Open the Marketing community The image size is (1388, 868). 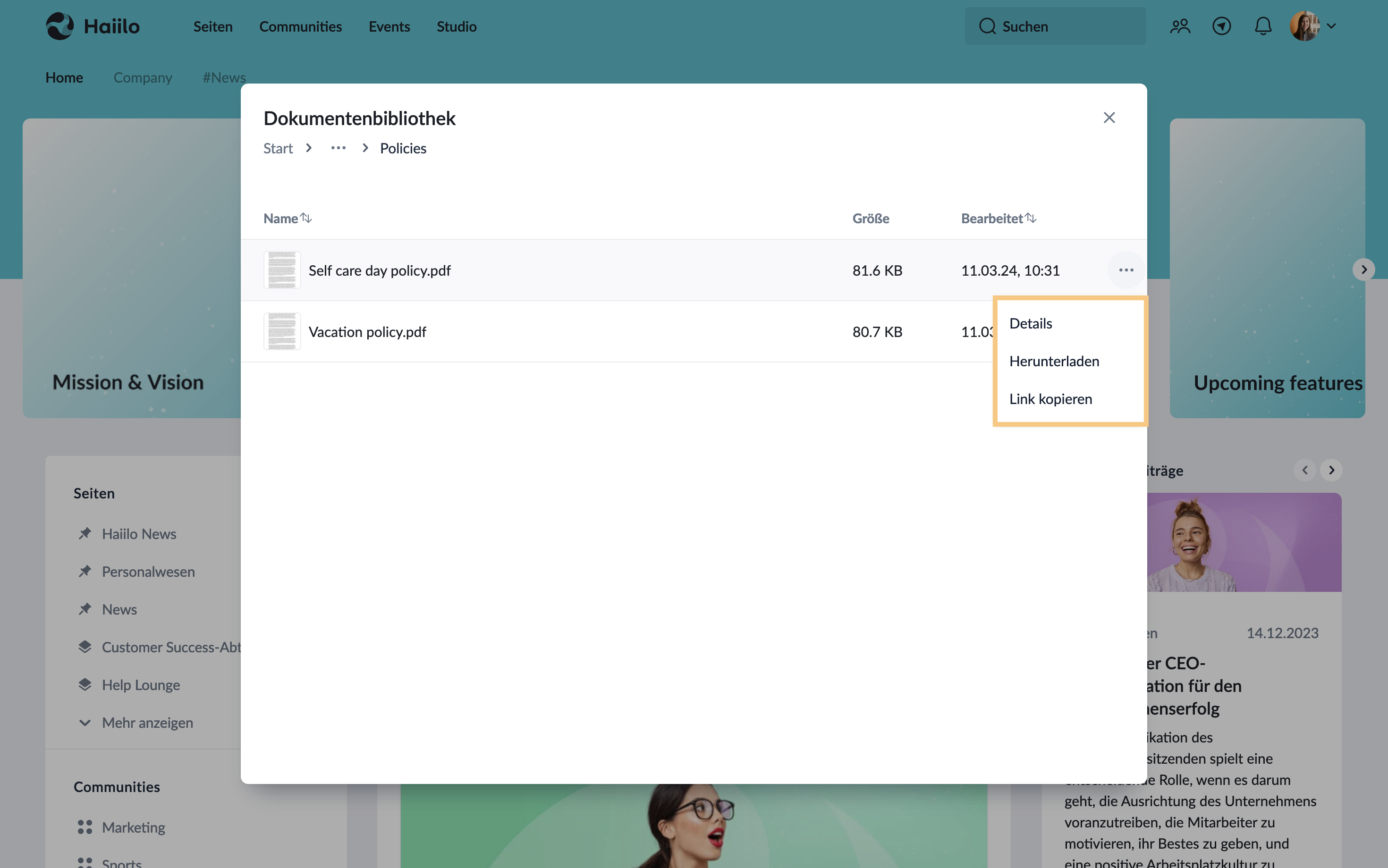(133, 827)
